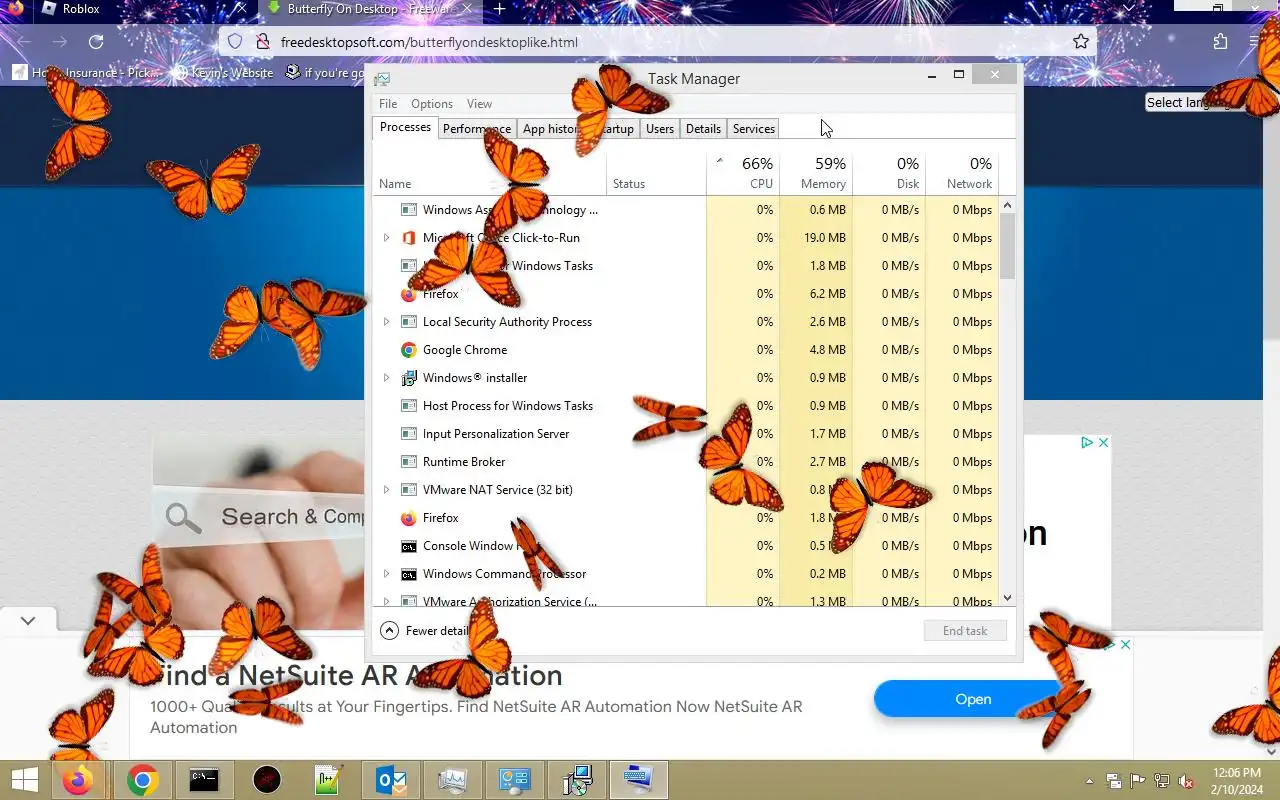Click the tracking protection shield icon
1280x800 pixels.
pos(235,42)
